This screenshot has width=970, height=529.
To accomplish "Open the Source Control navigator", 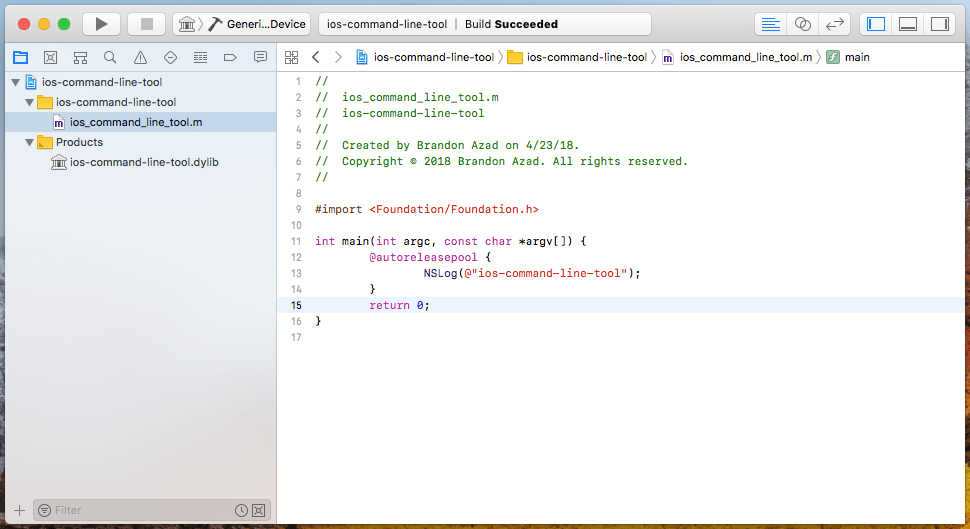I will click(x=51, y=58).
